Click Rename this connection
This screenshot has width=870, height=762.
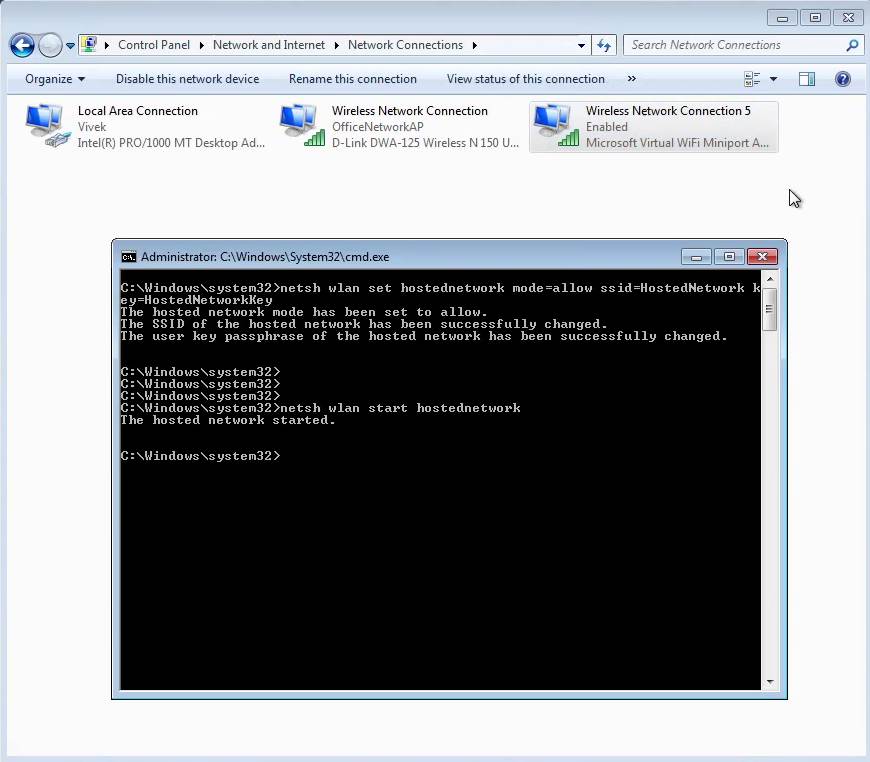tap(352, 79)
